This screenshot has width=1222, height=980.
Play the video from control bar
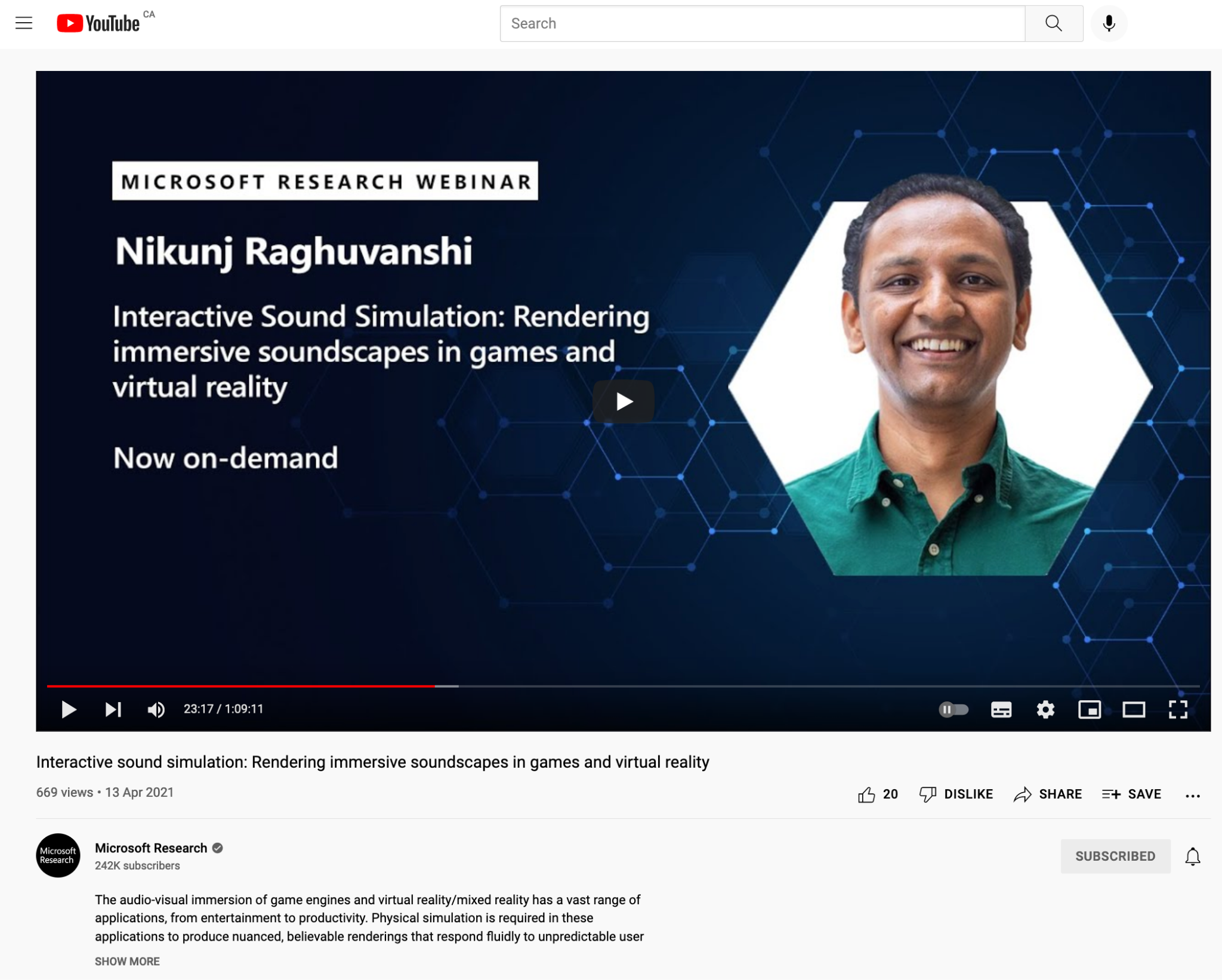pyautogui.click(x=69, y=709)
